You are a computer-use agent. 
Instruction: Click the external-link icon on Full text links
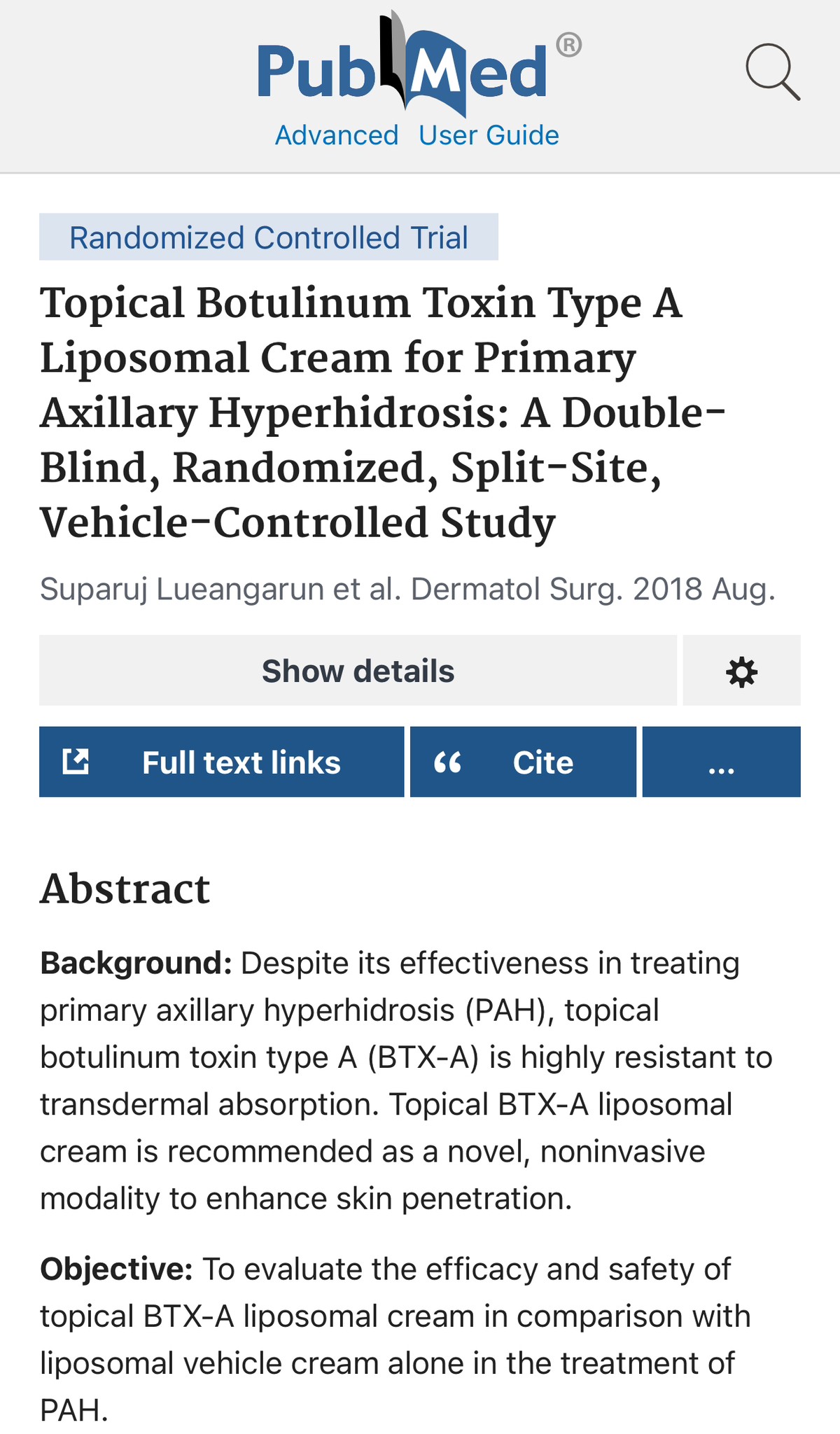(76, 762)
